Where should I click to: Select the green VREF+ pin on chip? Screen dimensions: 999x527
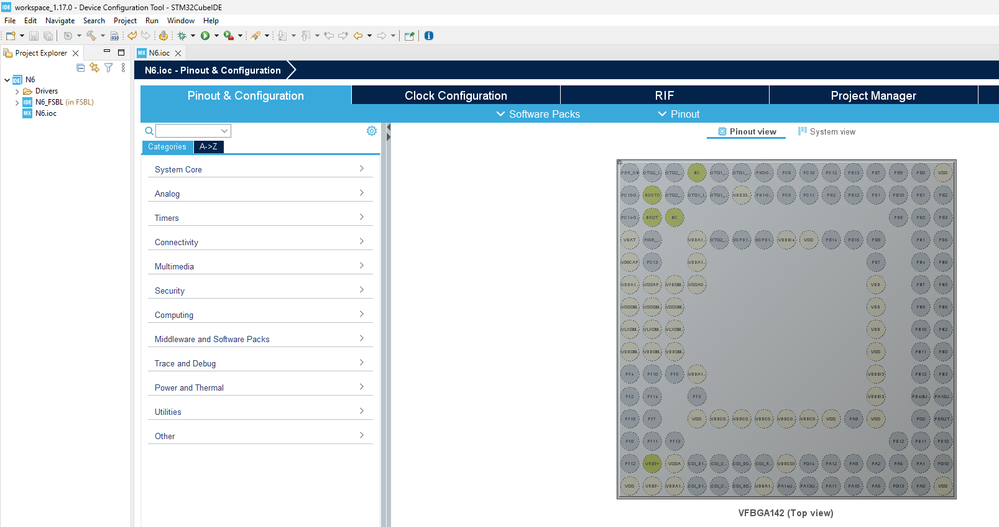[x=652, y=464]
